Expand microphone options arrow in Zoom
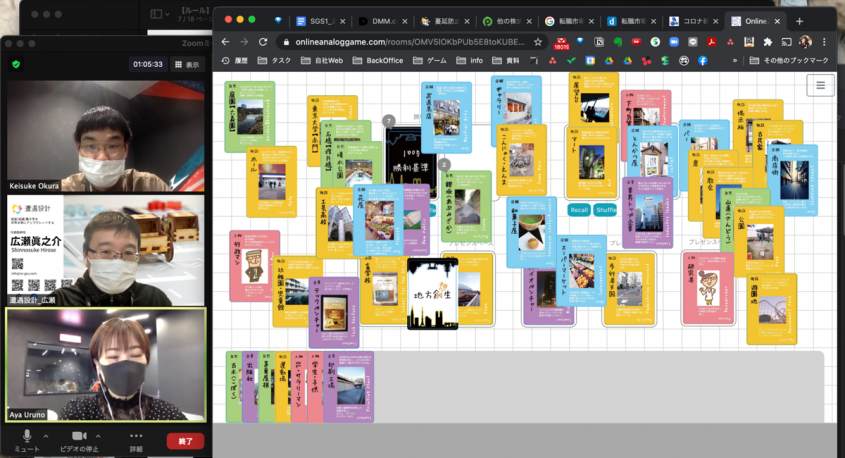This screenshot has width=845, height=458. tap(48, 436)
